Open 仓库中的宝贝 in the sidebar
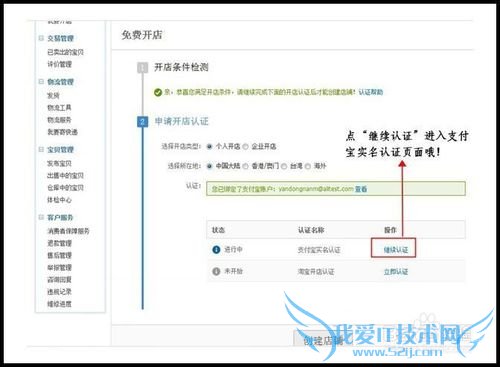Viewport: 500px width, 367px height. click(x=65, y=188)
